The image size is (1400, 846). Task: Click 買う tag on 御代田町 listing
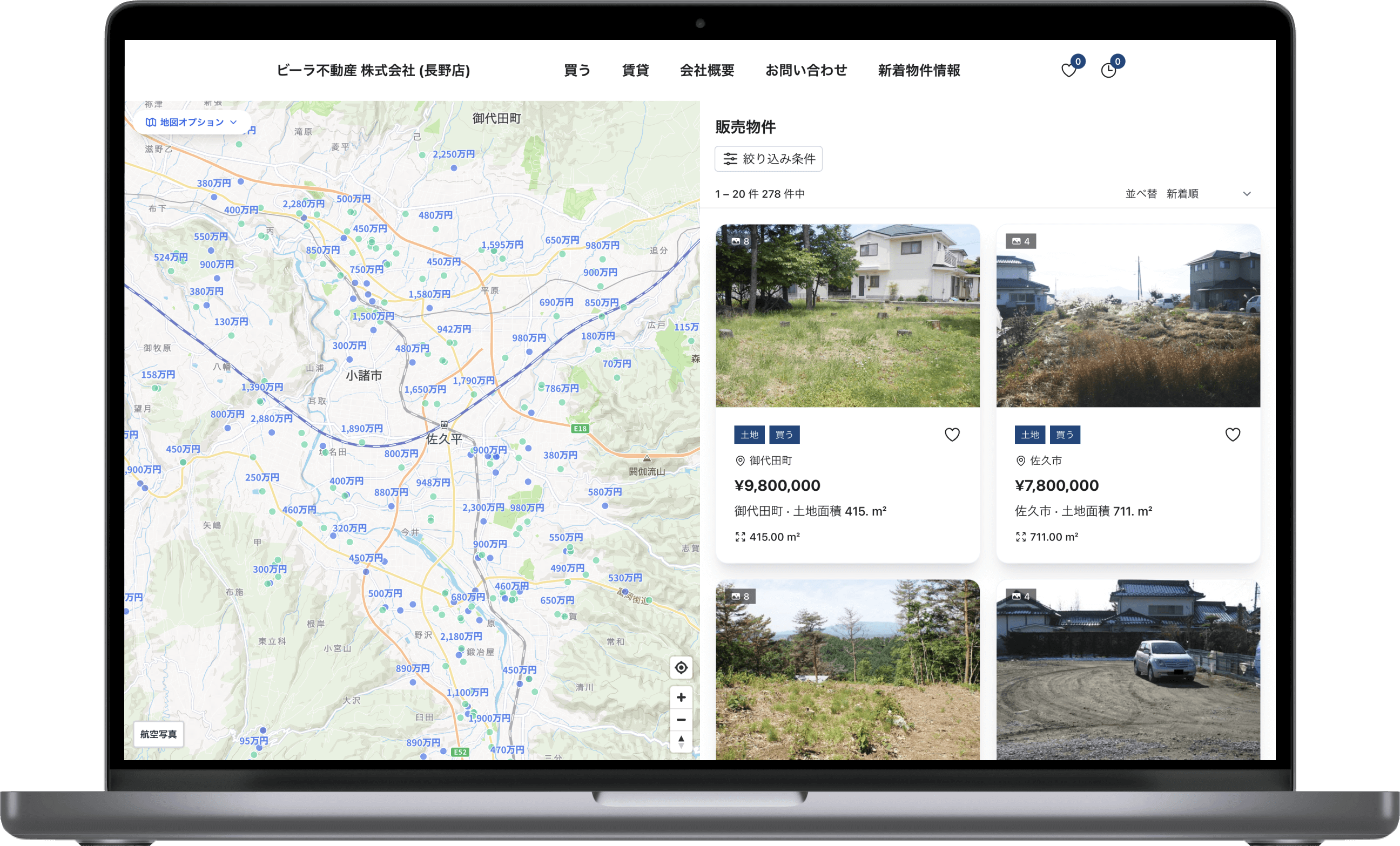[x=784, y=435]
